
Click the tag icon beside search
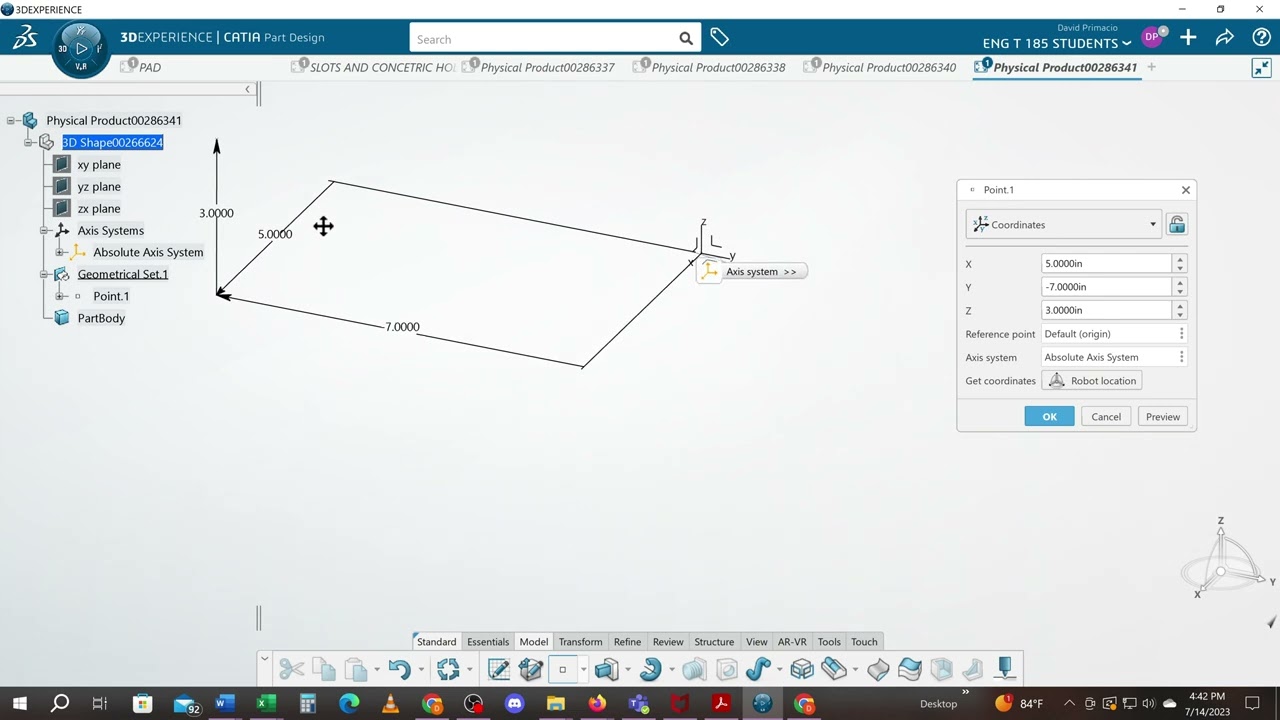719,38
